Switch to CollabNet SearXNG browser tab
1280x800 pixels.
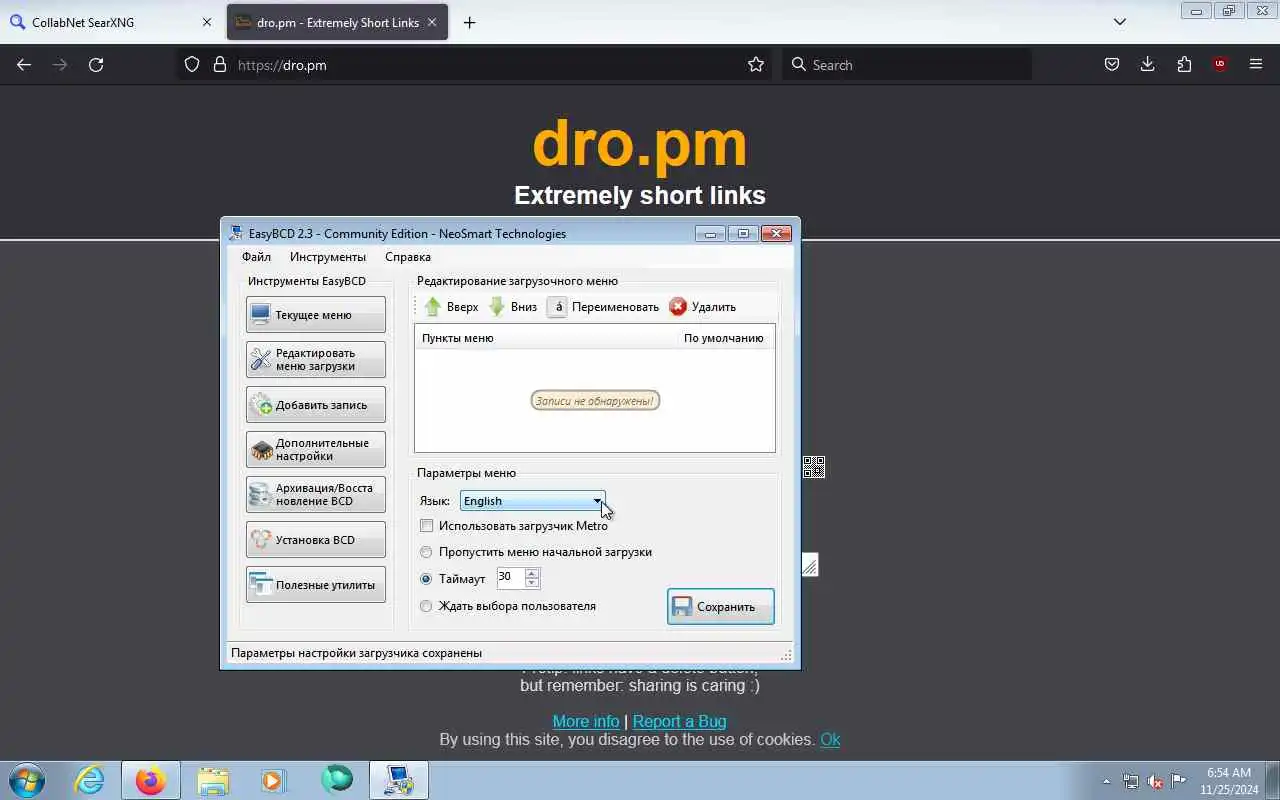[111, 22]
